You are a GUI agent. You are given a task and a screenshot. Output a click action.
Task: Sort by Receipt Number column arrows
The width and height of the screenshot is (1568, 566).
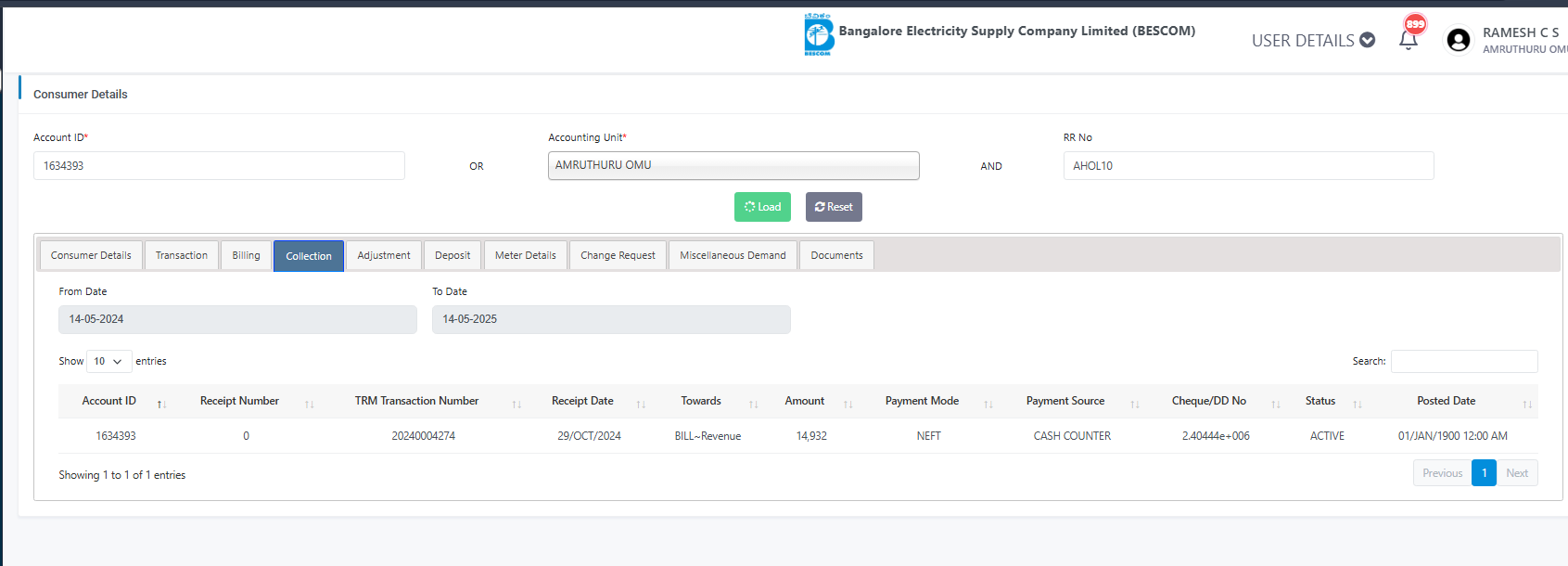pyautogui.click(x=310, y=404)
